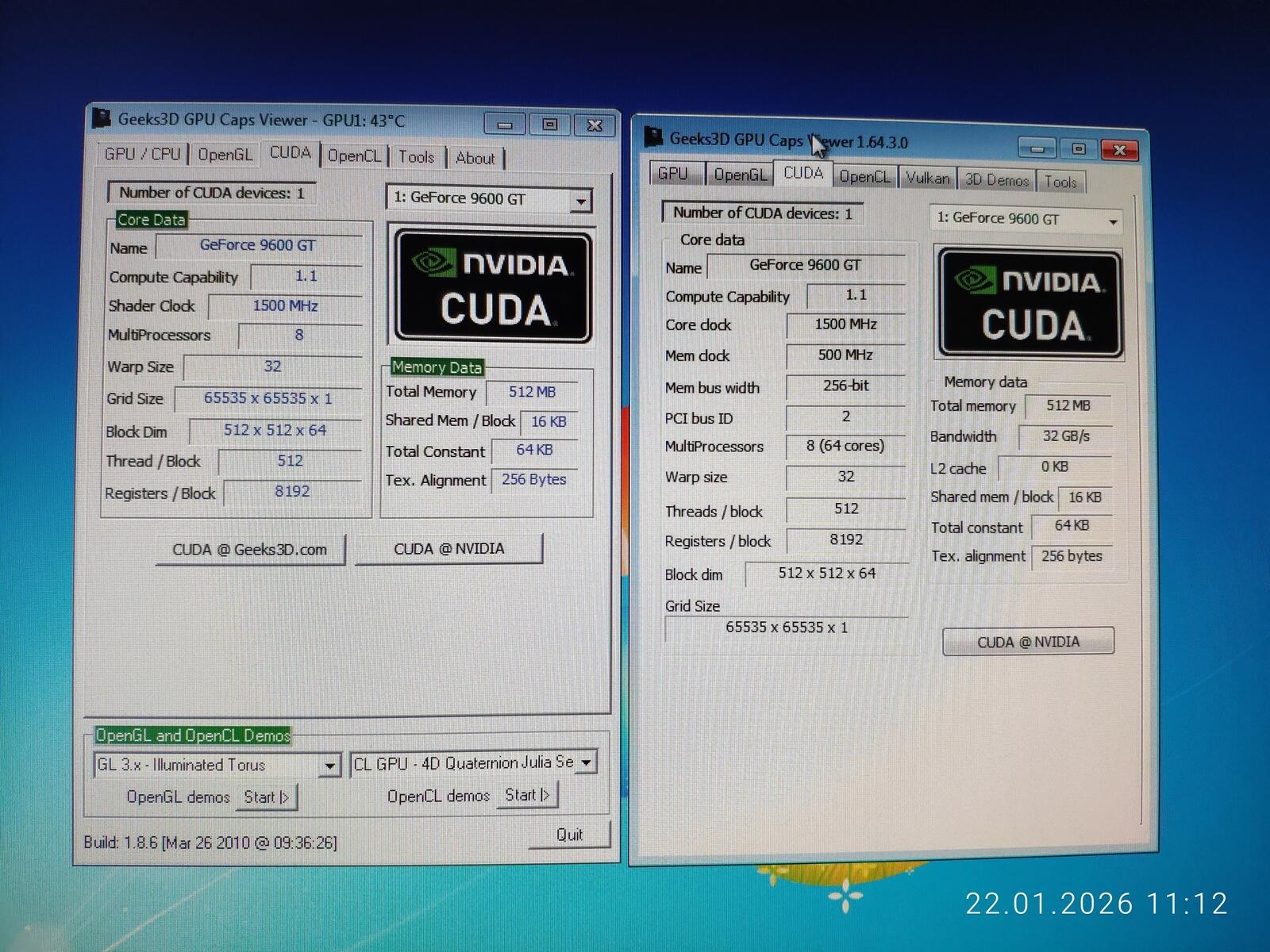Click the Thread / Block value 512

pyautogui.click(x=291, y=461)
